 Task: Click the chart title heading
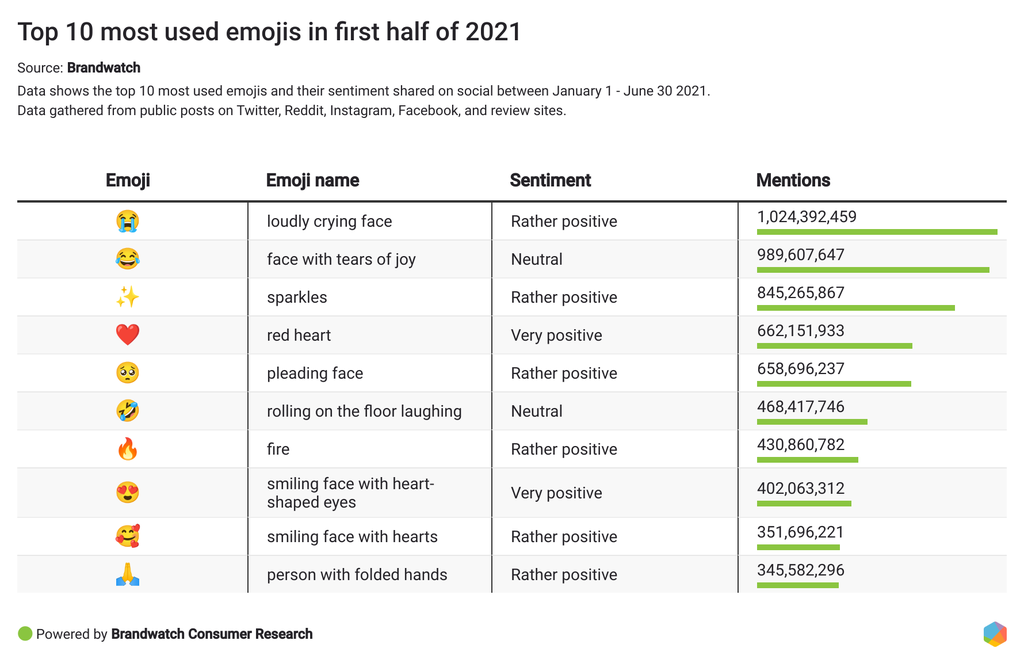click(269, 31)
